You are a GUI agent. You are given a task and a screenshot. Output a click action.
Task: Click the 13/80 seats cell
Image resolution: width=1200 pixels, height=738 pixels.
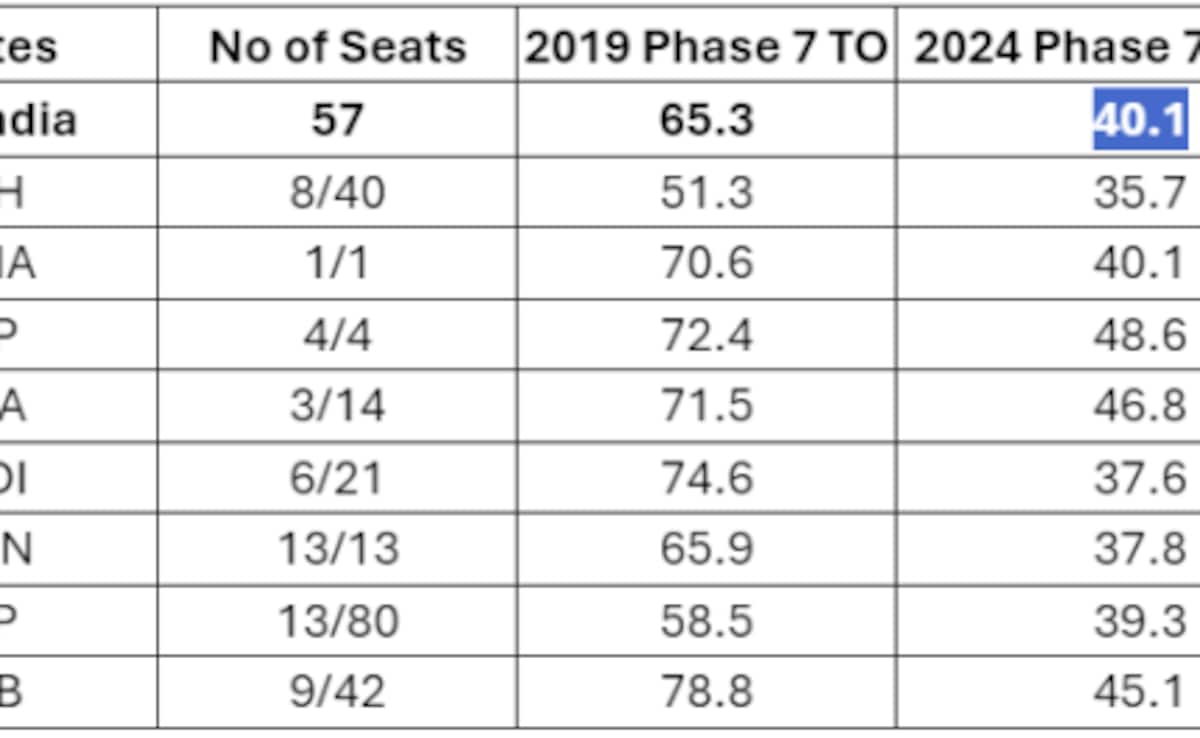tap(337, 620)
